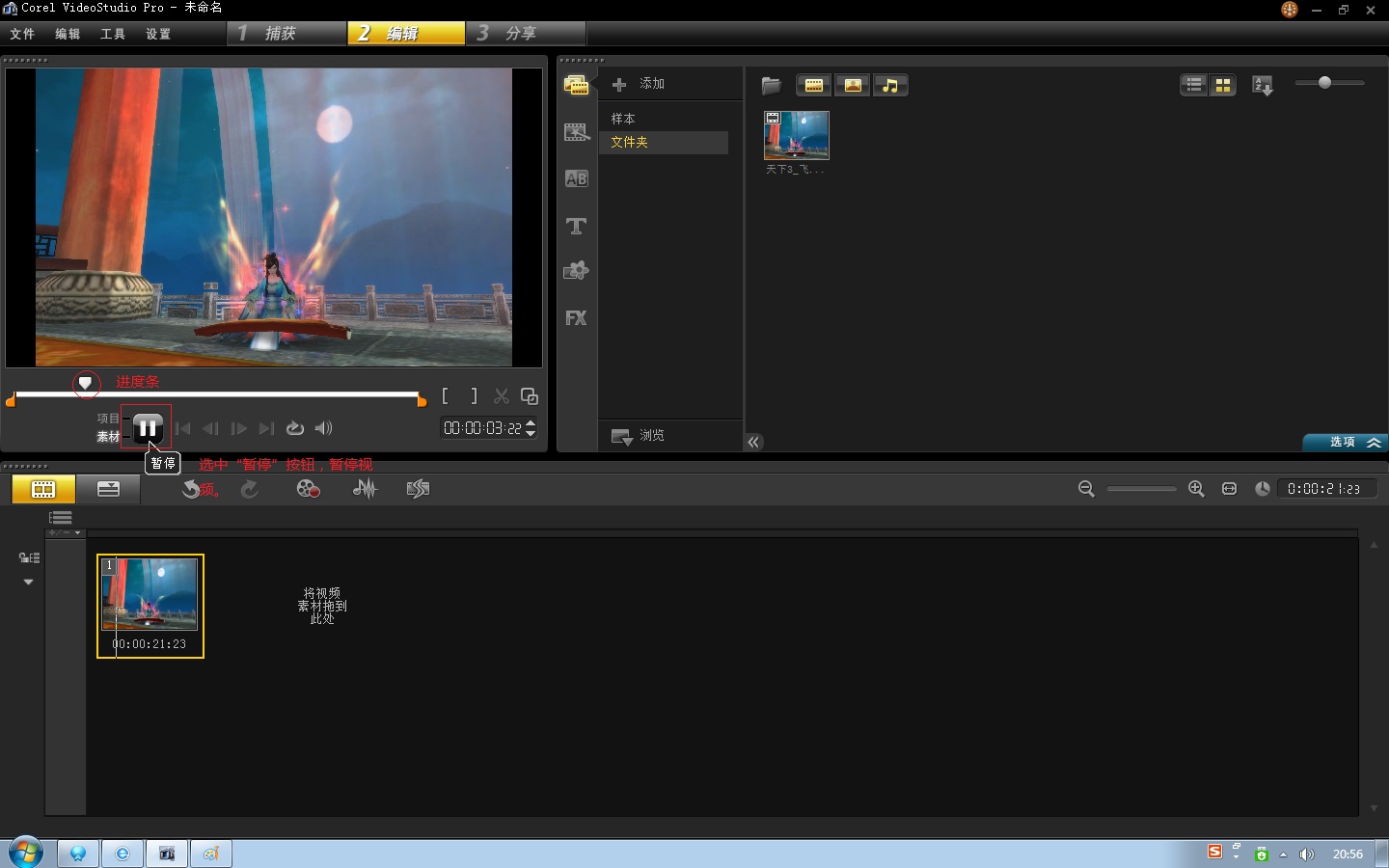Image resolution: width=1389 pixels, height=868 pixels.
Task: Open the 工具 menu
Action: pyautogui.click(x=113, y=34)
